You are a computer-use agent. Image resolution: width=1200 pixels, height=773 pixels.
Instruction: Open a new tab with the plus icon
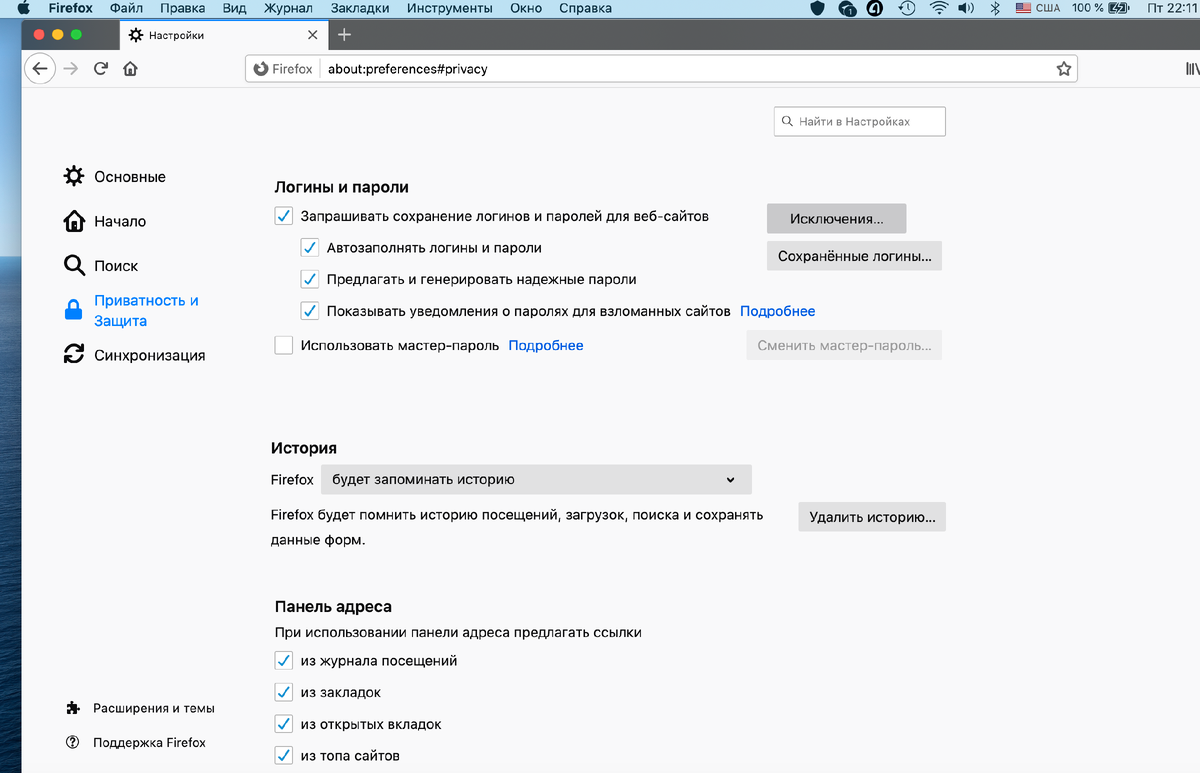(x=344, y=34)
